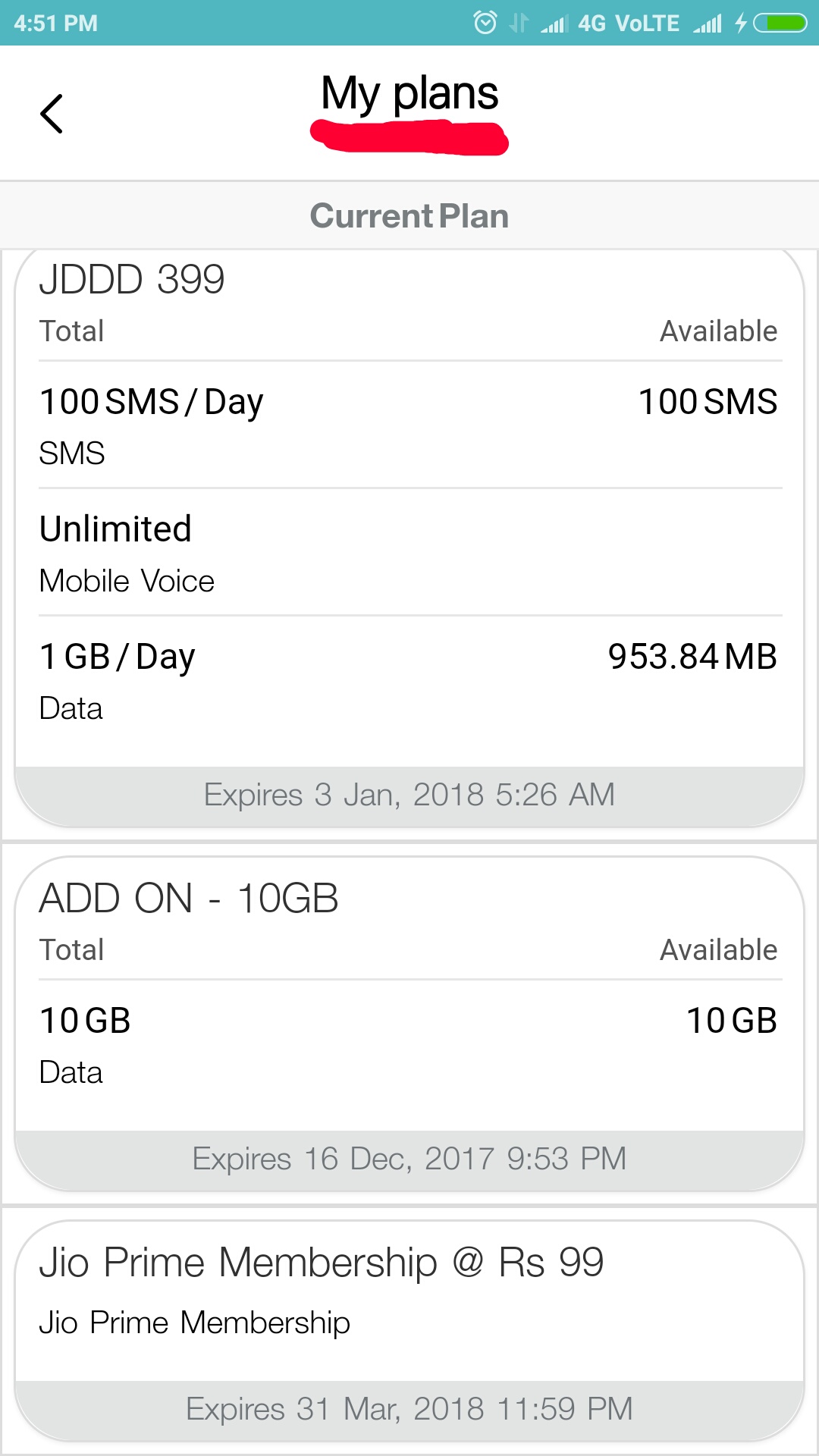Viewport: 819px width, 1456px height.
Task: Select the Current Plan header
Action: (x=409, y=216)
